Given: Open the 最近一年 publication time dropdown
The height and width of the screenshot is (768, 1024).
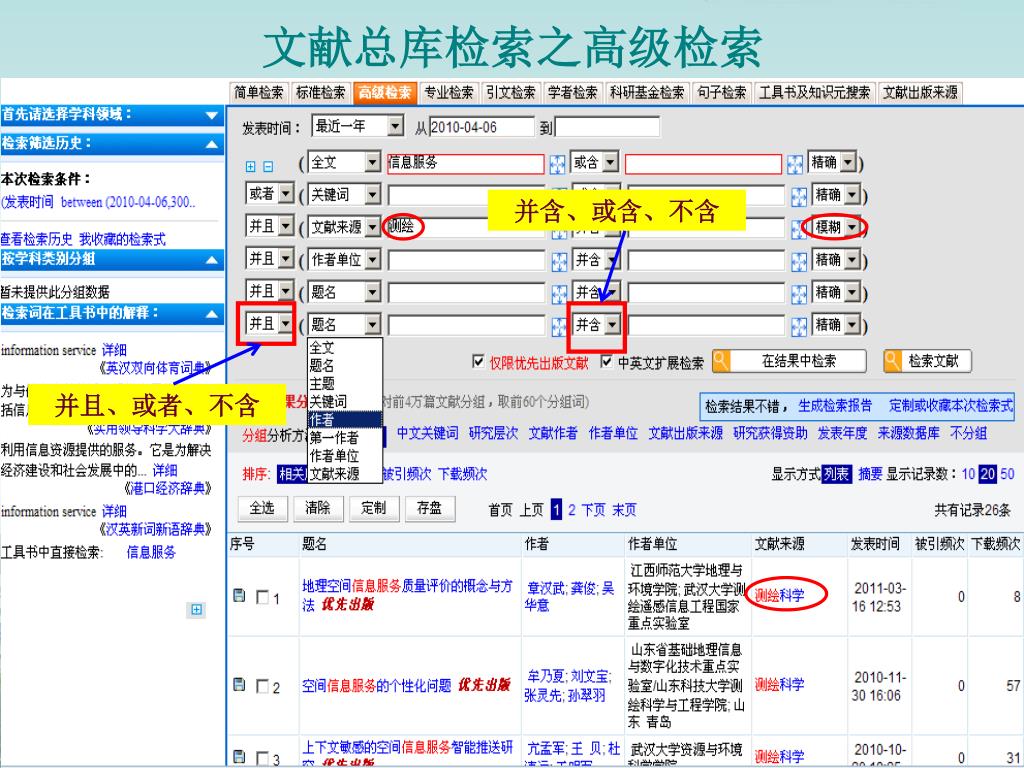Looking at the screenshot, I should [x=395, y=126].
